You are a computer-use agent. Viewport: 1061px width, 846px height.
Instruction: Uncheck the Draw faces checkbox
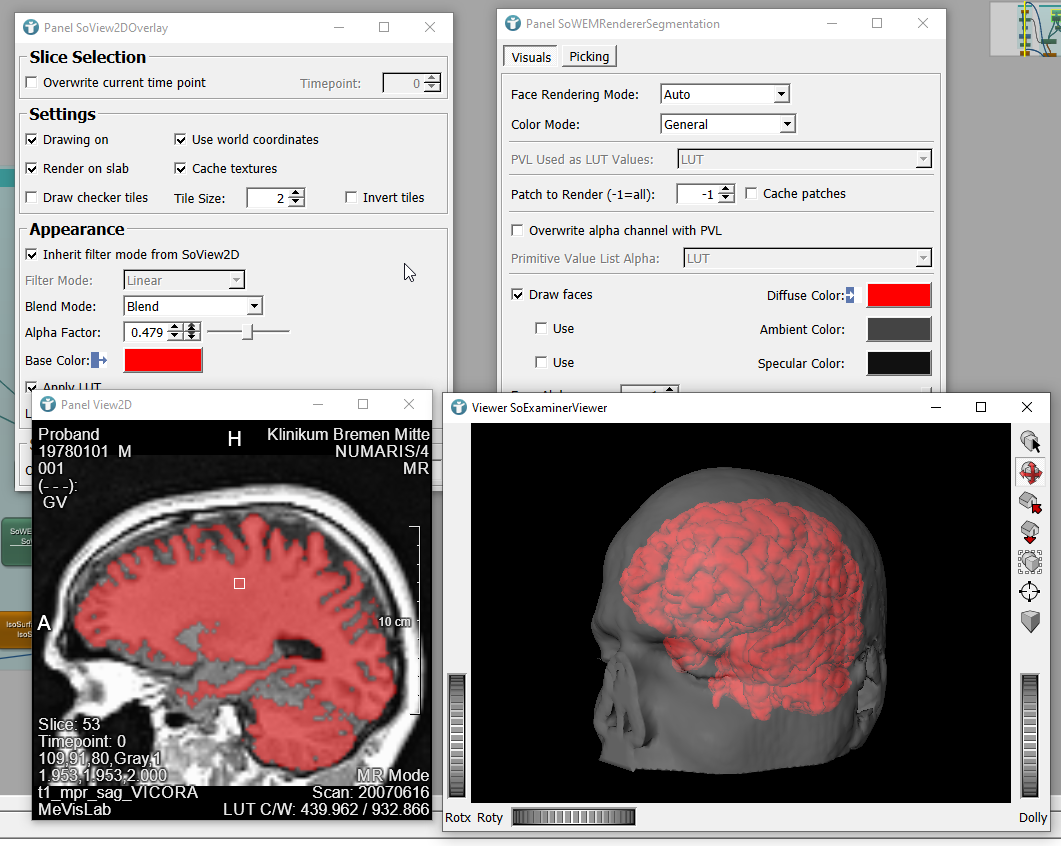[x=517, y=295]
